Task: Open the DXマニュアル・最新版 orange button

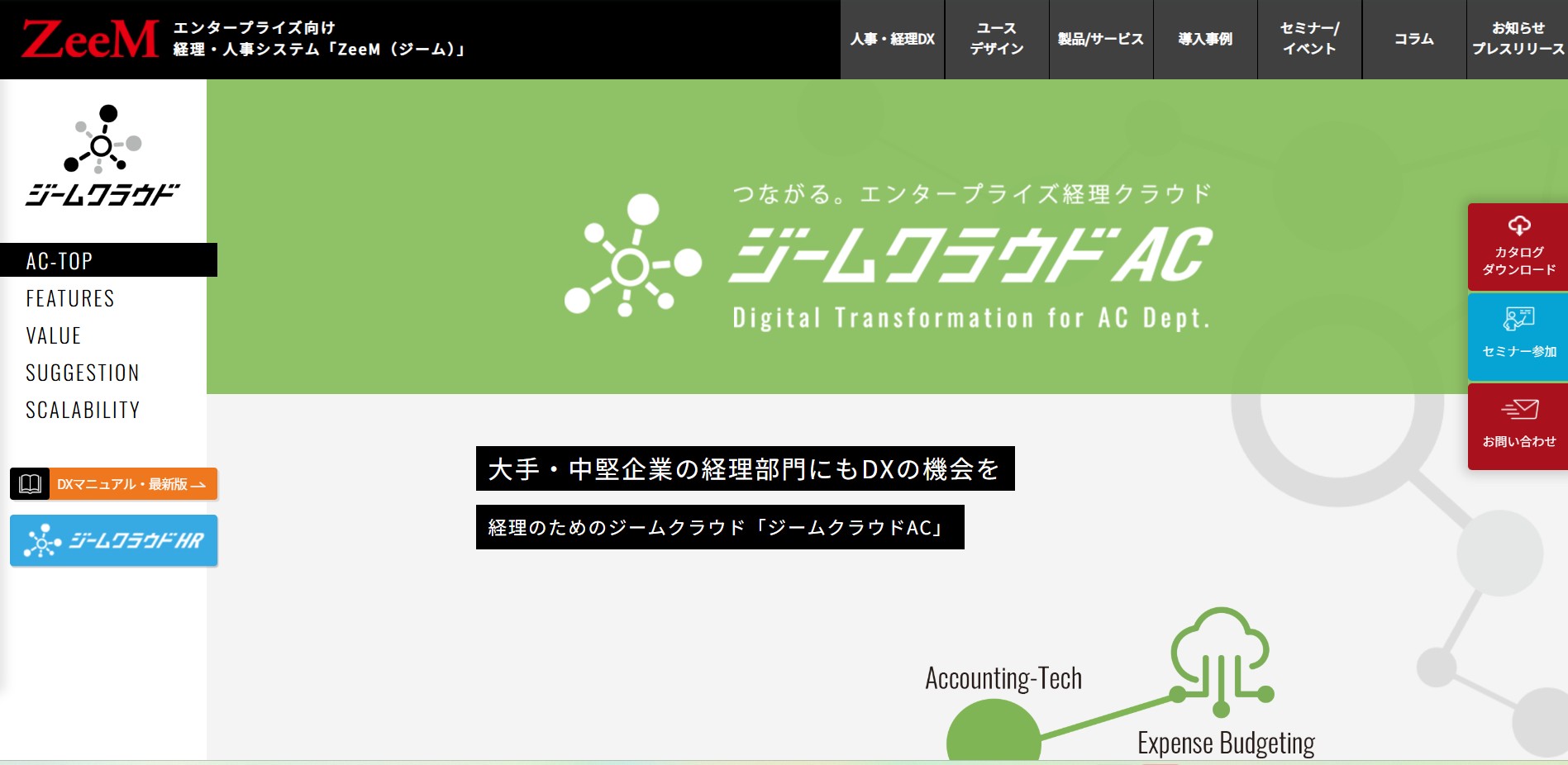Action: tap(113, 484)
